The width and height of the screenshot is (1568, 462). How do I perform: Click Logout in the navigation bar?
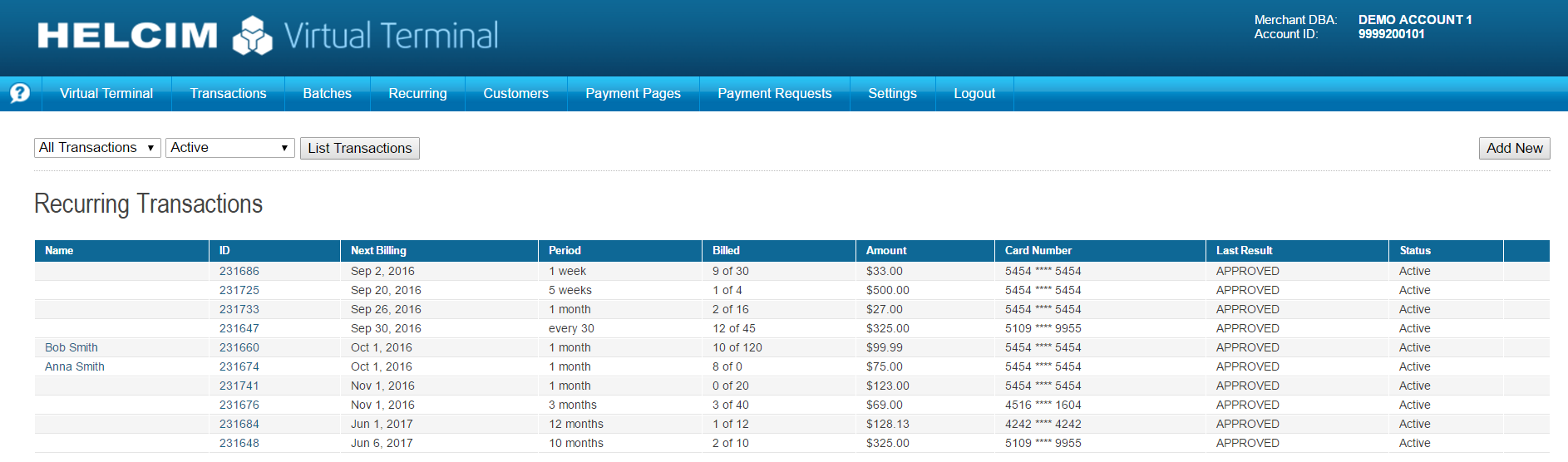tap(974, 94)
